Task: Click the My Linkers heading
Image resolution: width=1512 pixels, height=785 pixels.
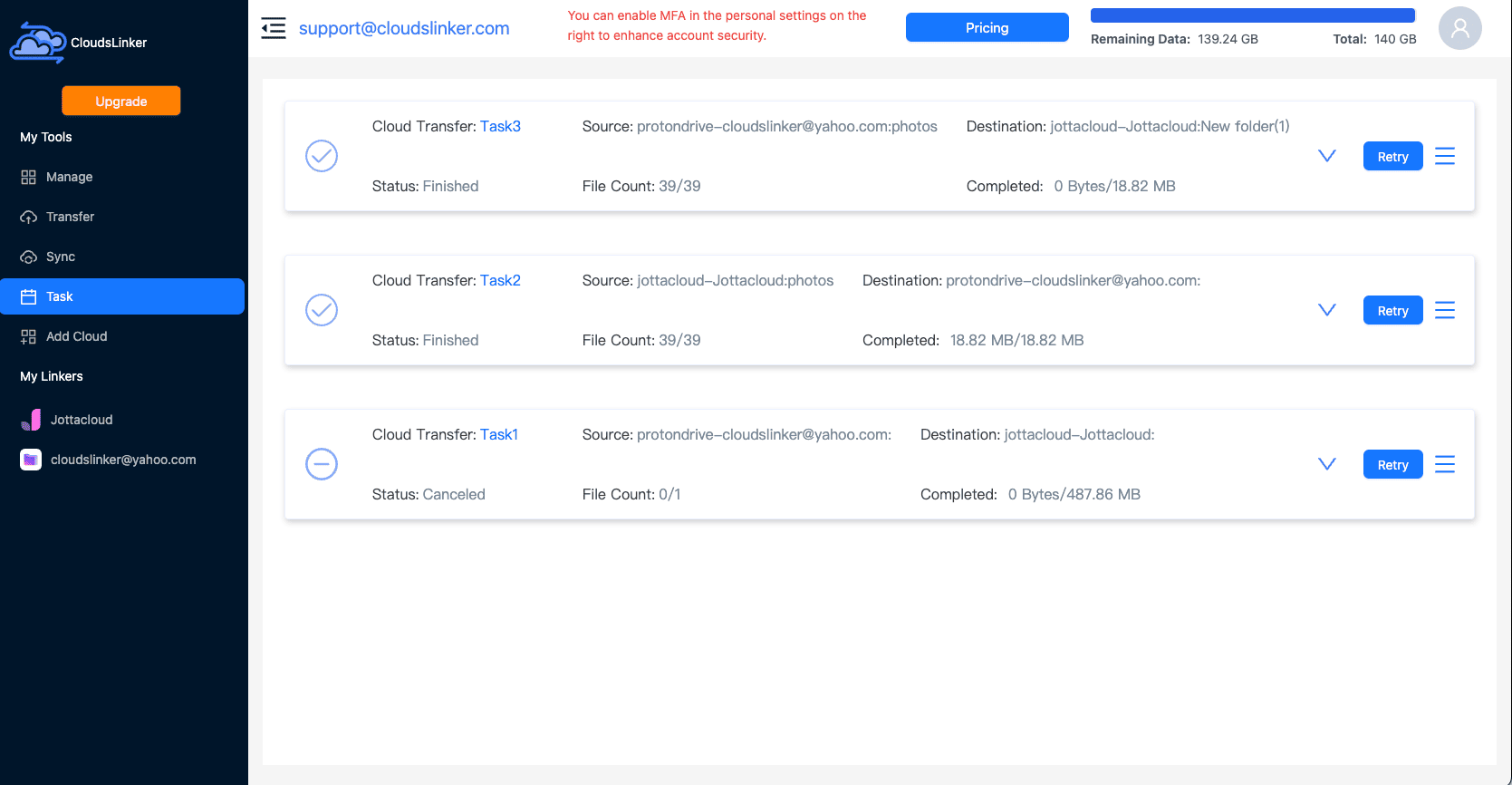Action: [x=52, y=376]
